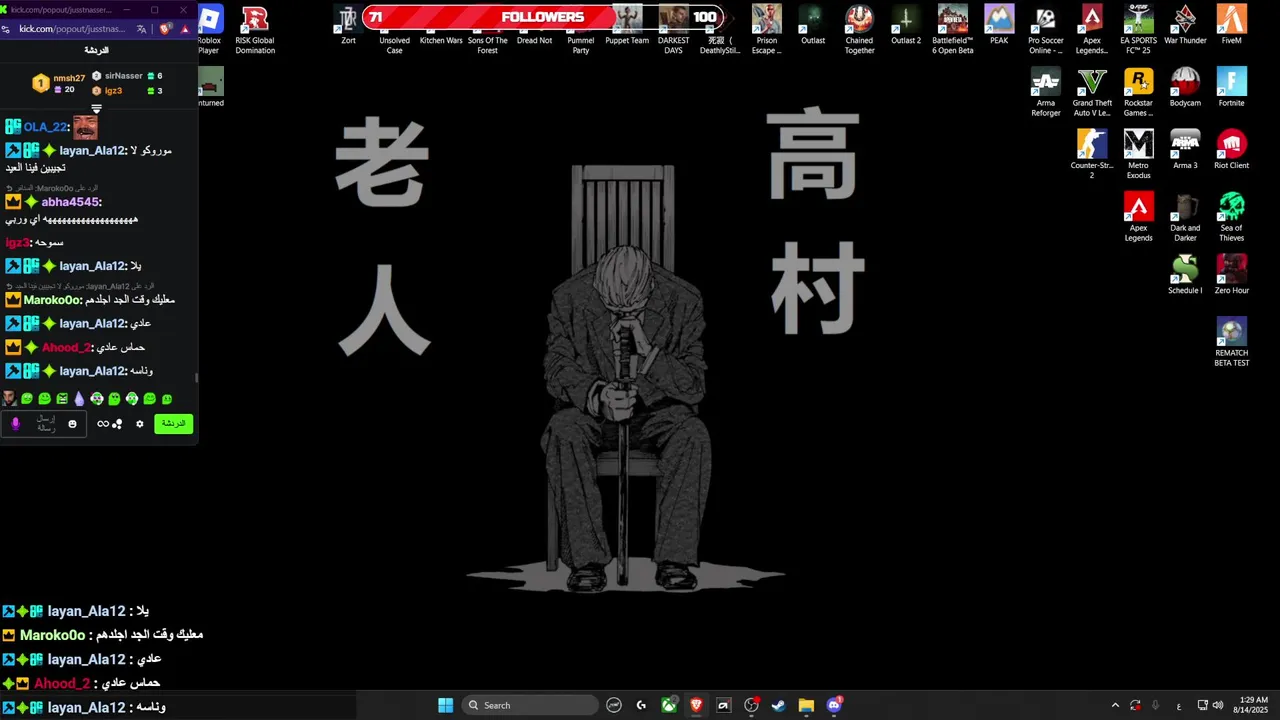Open Steam from the taskbar
Screen dimensions: 1280x720
point(778,705)
